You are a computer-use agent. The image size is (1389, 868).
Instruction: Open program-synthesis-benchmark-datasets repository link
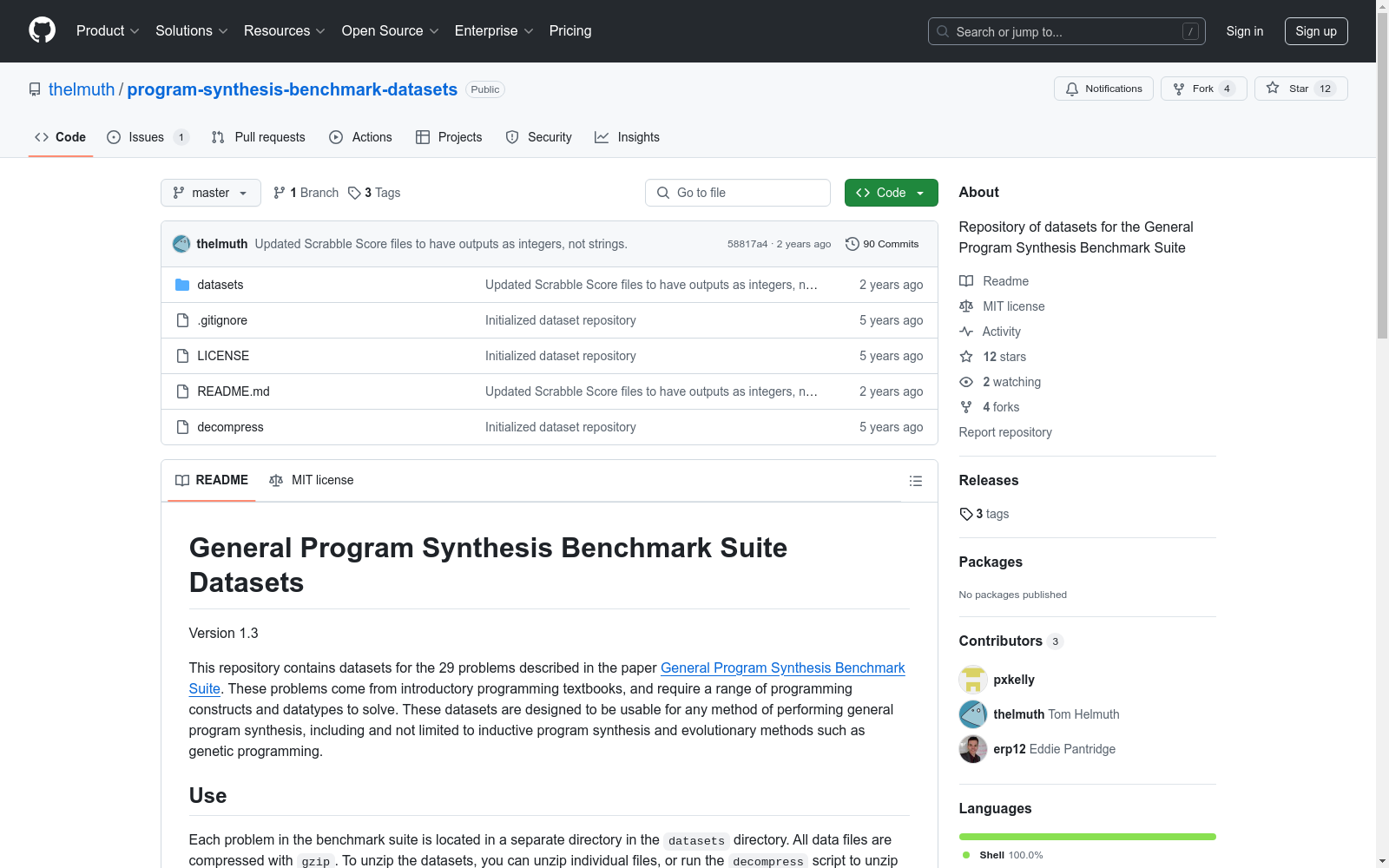(293, 89)
